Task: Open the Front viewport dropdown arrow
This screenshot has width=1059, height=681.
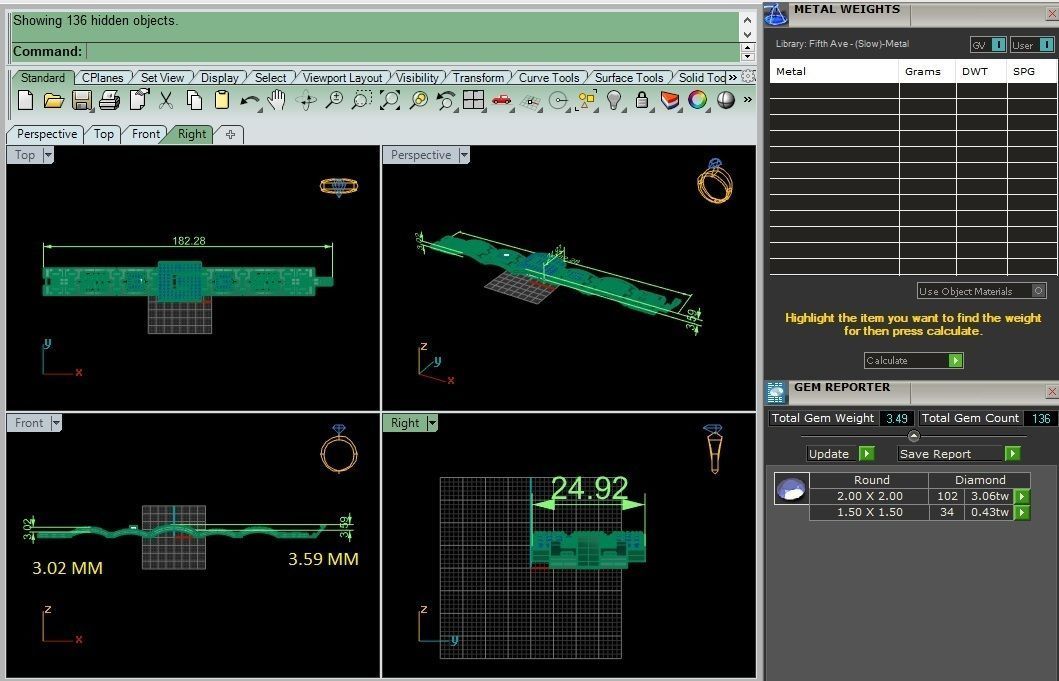Action: tap(56, 423)
